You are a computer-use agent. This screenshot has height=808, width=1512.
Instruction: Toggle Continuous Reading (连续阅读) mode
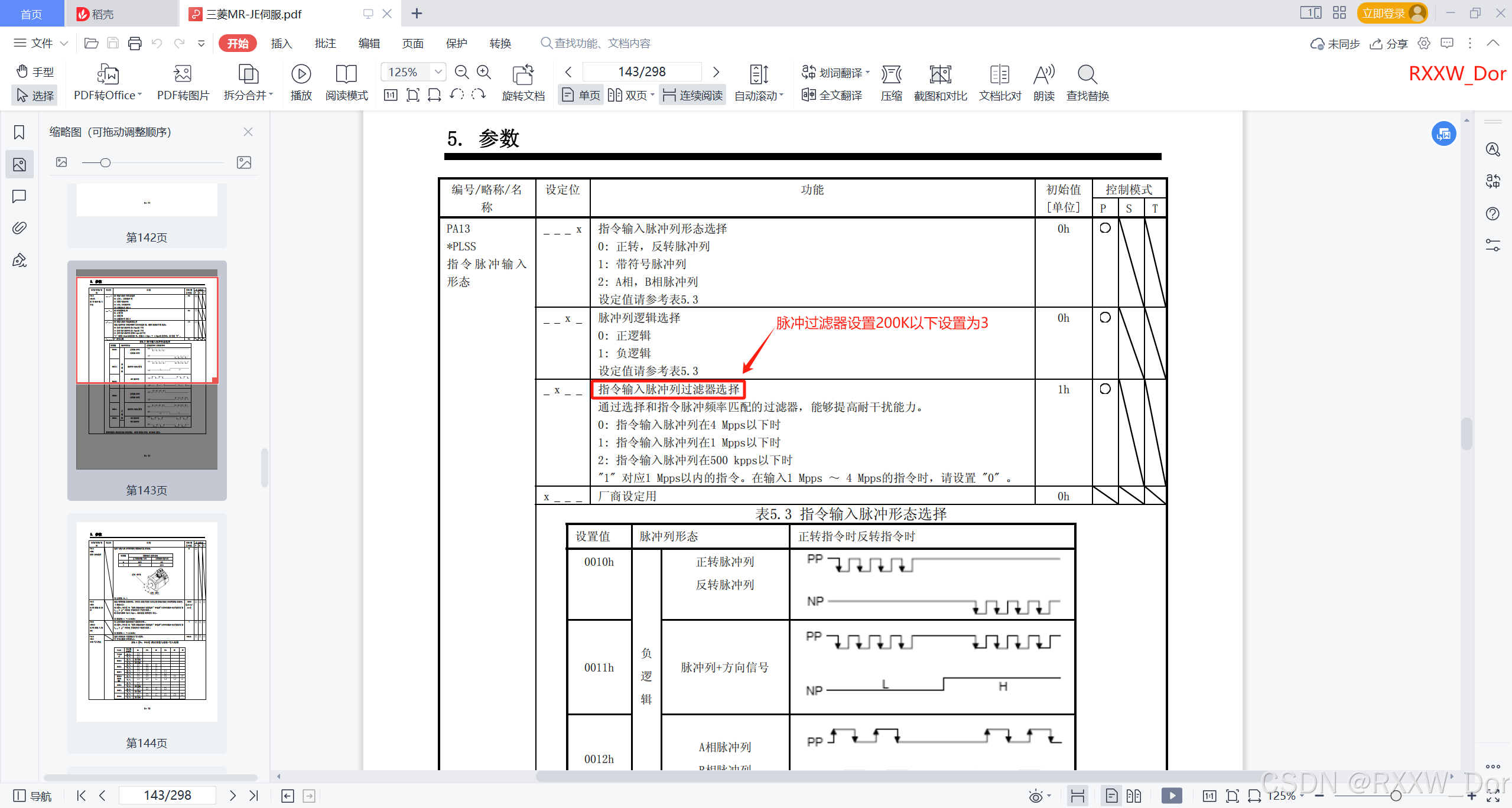(x=693, y=95)
